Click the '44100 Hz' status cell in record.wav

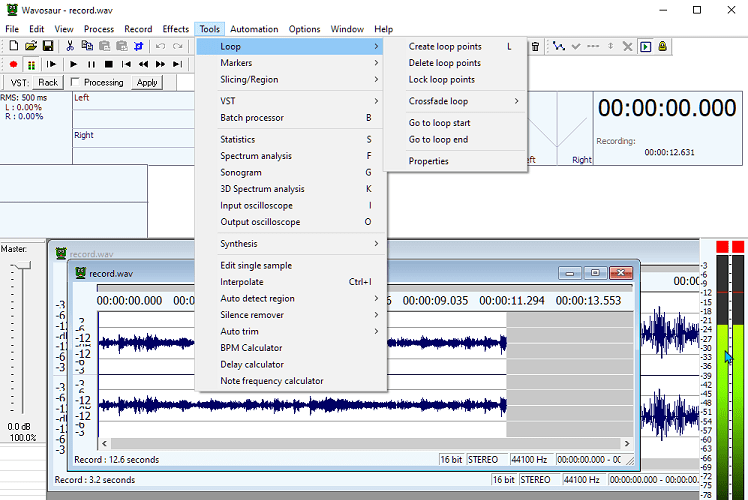tap(529, 460)
